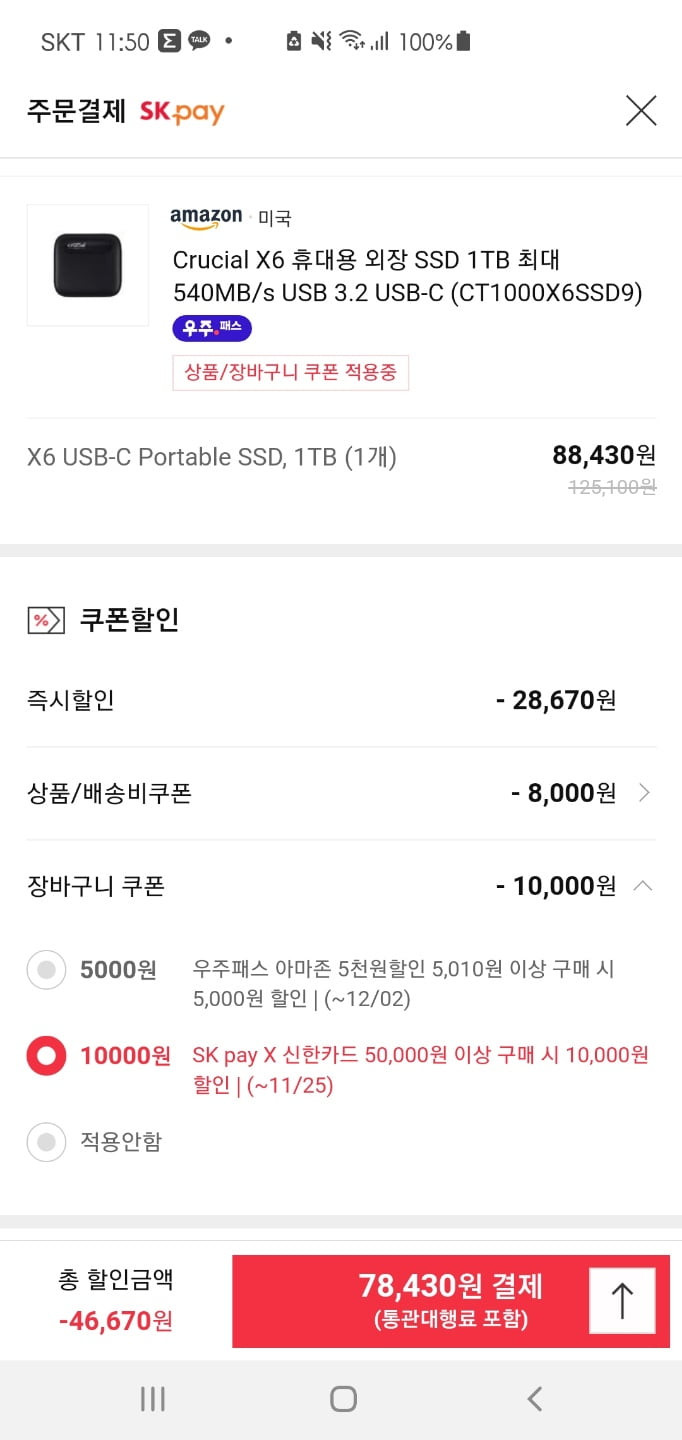Select the 10000원 SK pay 신한카드 coupon

pyautogui.click(x=46, y=1056)
